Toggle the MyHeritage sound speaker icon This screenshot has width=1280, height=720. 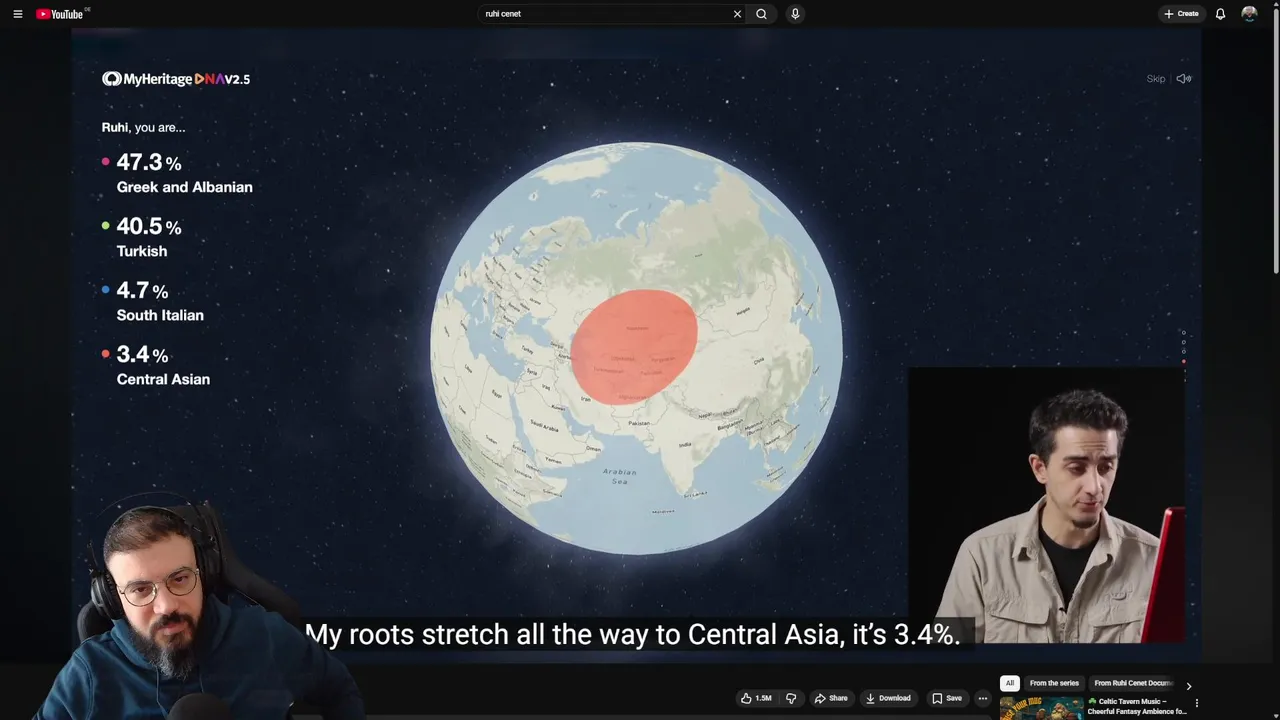(1184, 79)
